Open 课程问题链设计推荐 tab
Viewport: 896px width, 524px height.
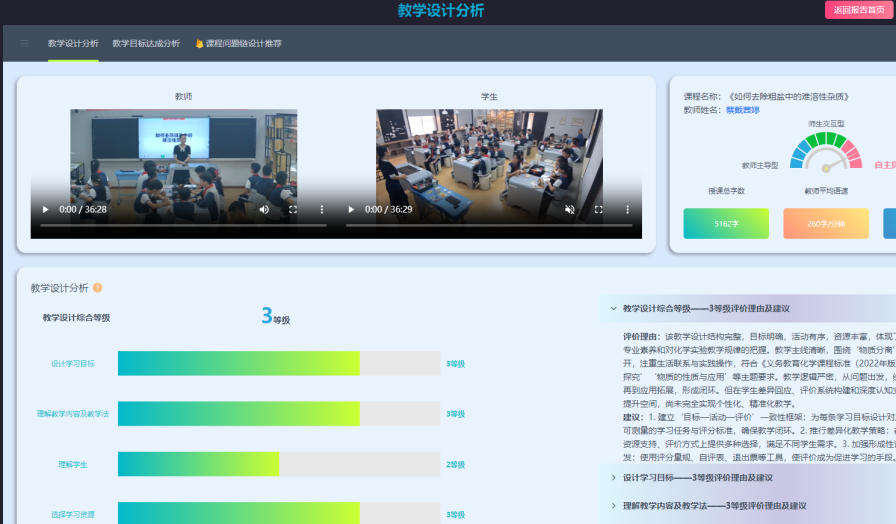[x=238, y=44]
